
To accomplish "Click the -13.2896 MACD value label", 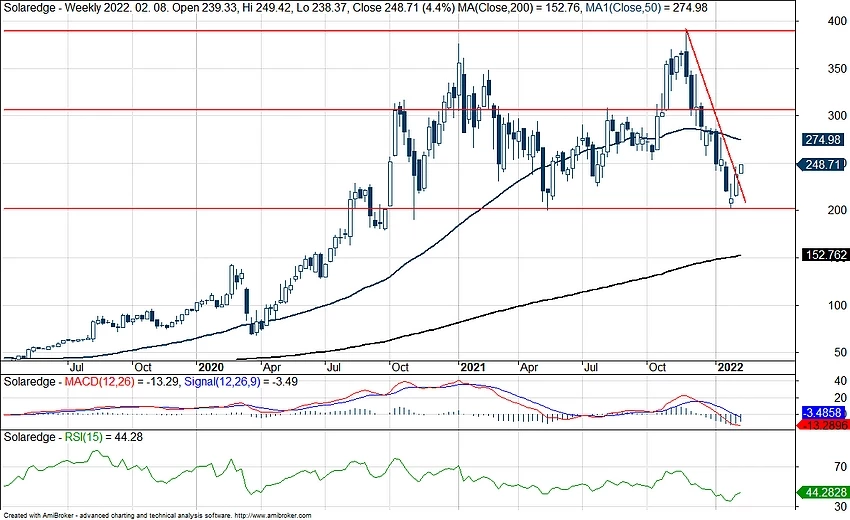I will pos(823,425).
